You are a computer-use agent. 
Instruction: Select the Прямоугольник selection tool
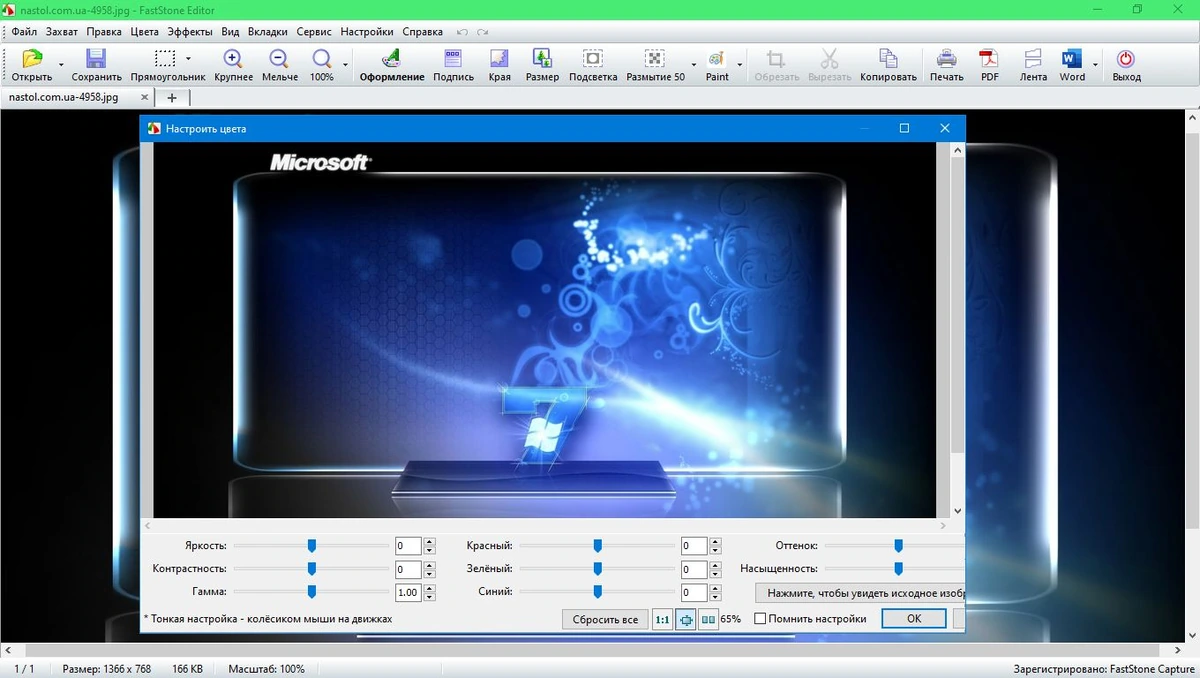pos(165,59)
